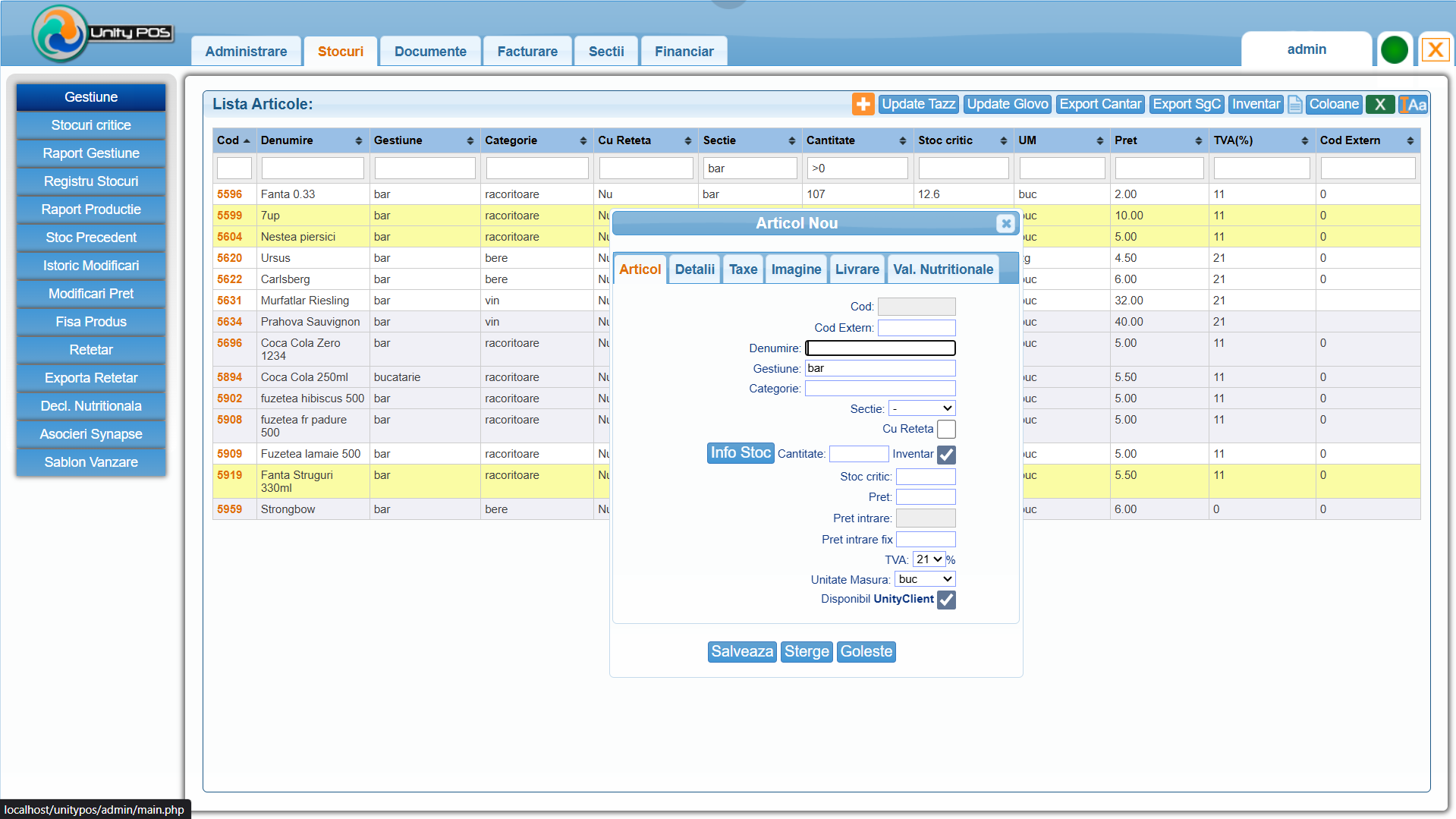The height and width of the screenshot is (819, 1456).
Task: Click the green Excel export icon
Action: pos(1380,104)
